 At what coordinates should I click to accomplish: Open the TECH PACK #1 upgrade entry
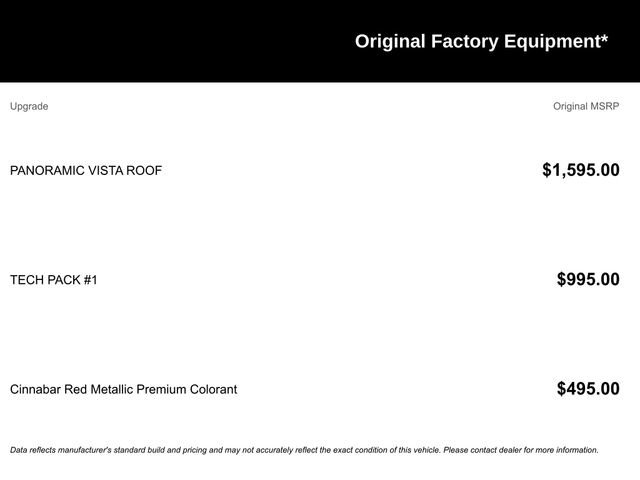[53, 280]
